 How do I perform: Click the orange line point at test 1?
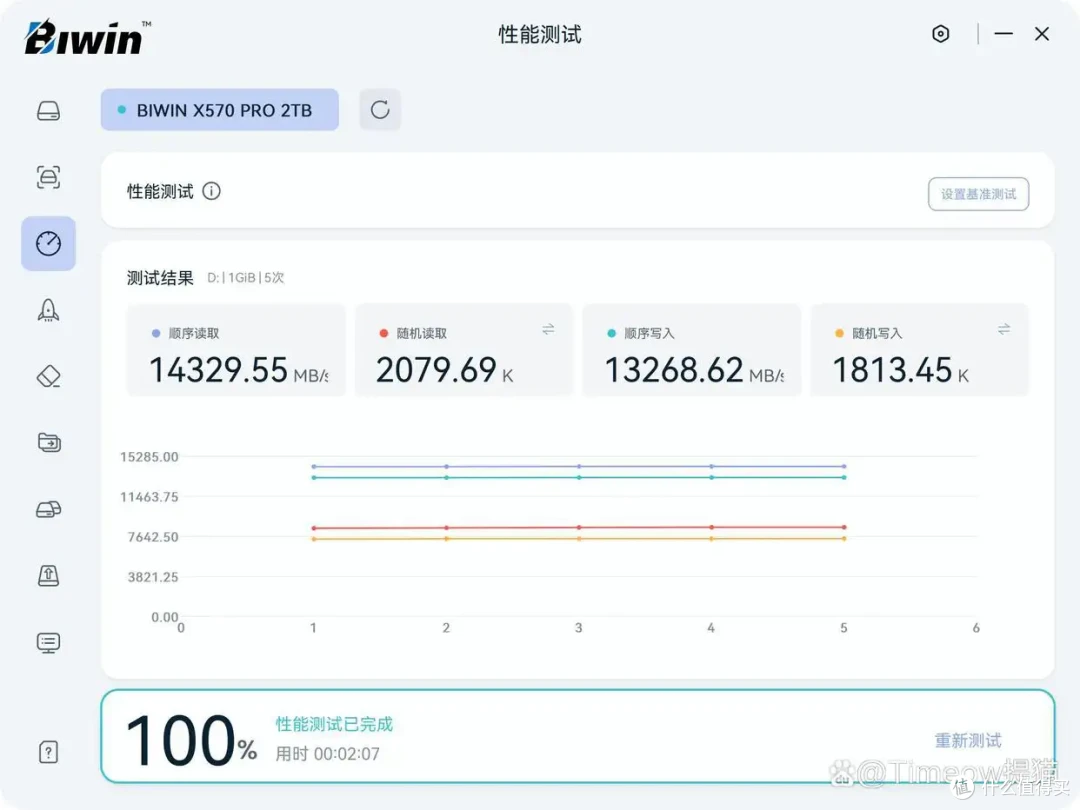(314, 539)
